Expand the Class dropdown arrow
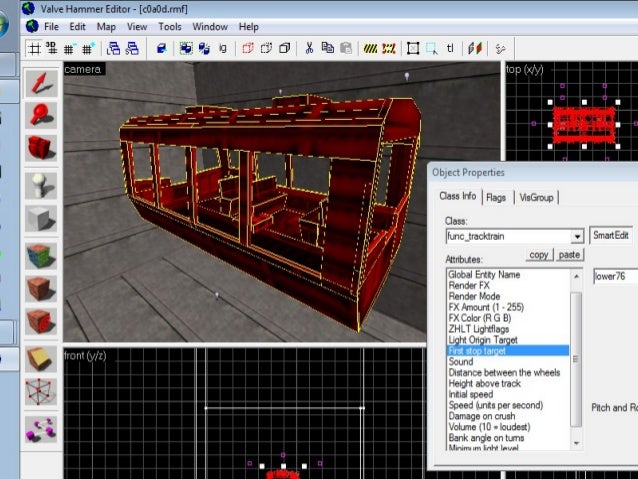 coord(577,236)
